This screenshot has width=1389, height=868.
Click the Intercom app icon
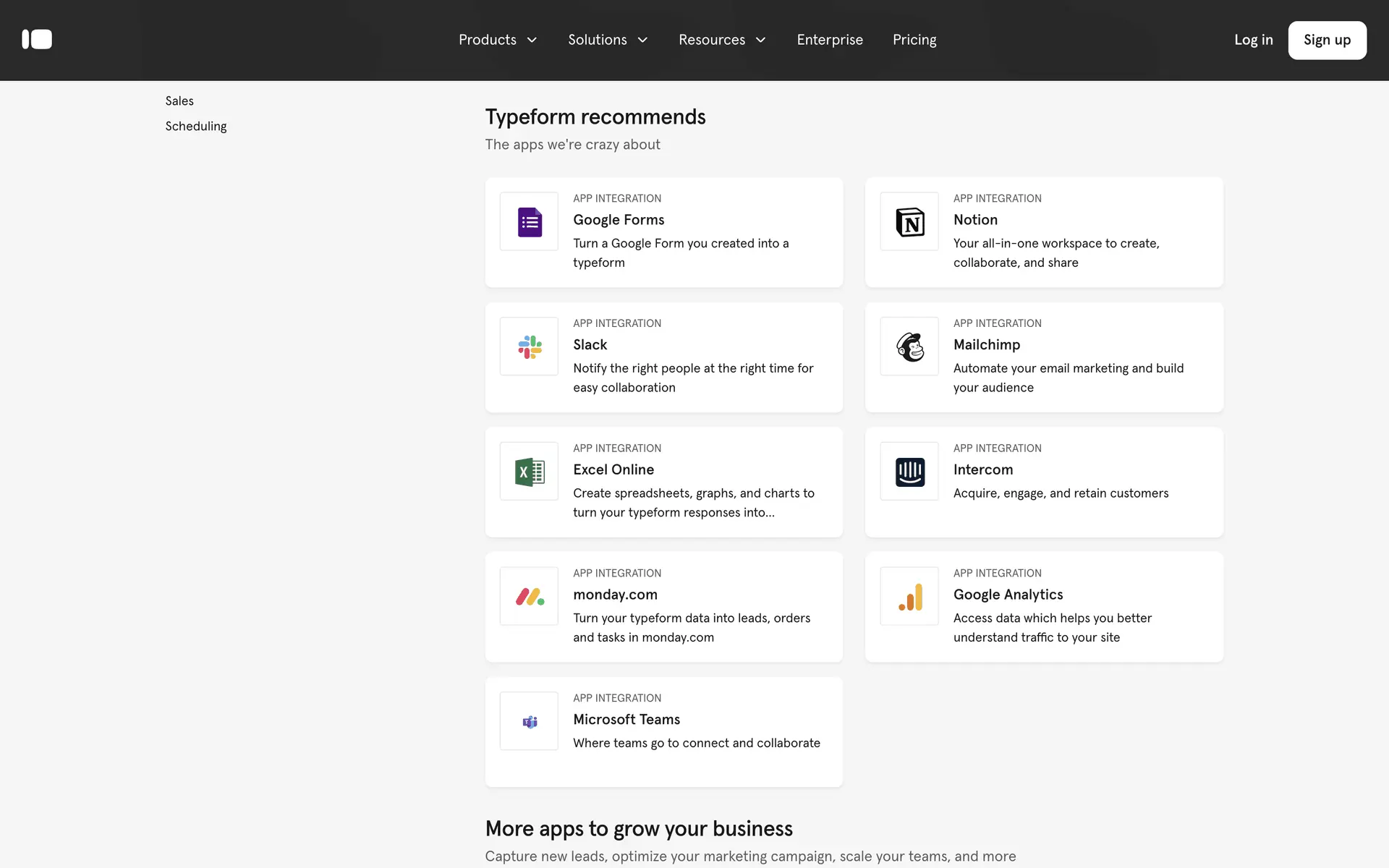909,472
